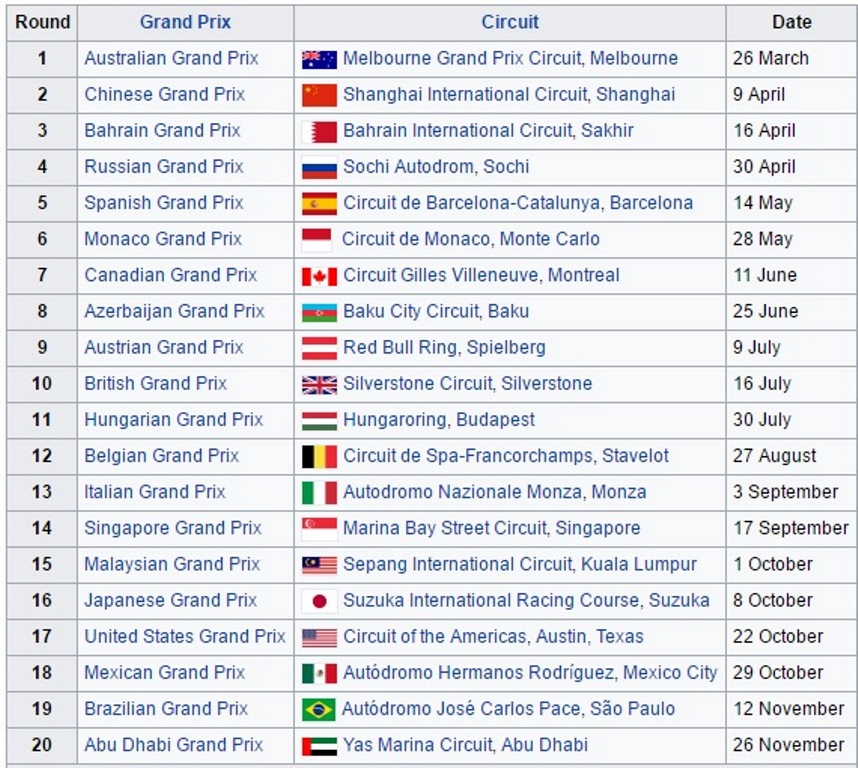Follow the Canadian Grand Prix link

[170, 275]
